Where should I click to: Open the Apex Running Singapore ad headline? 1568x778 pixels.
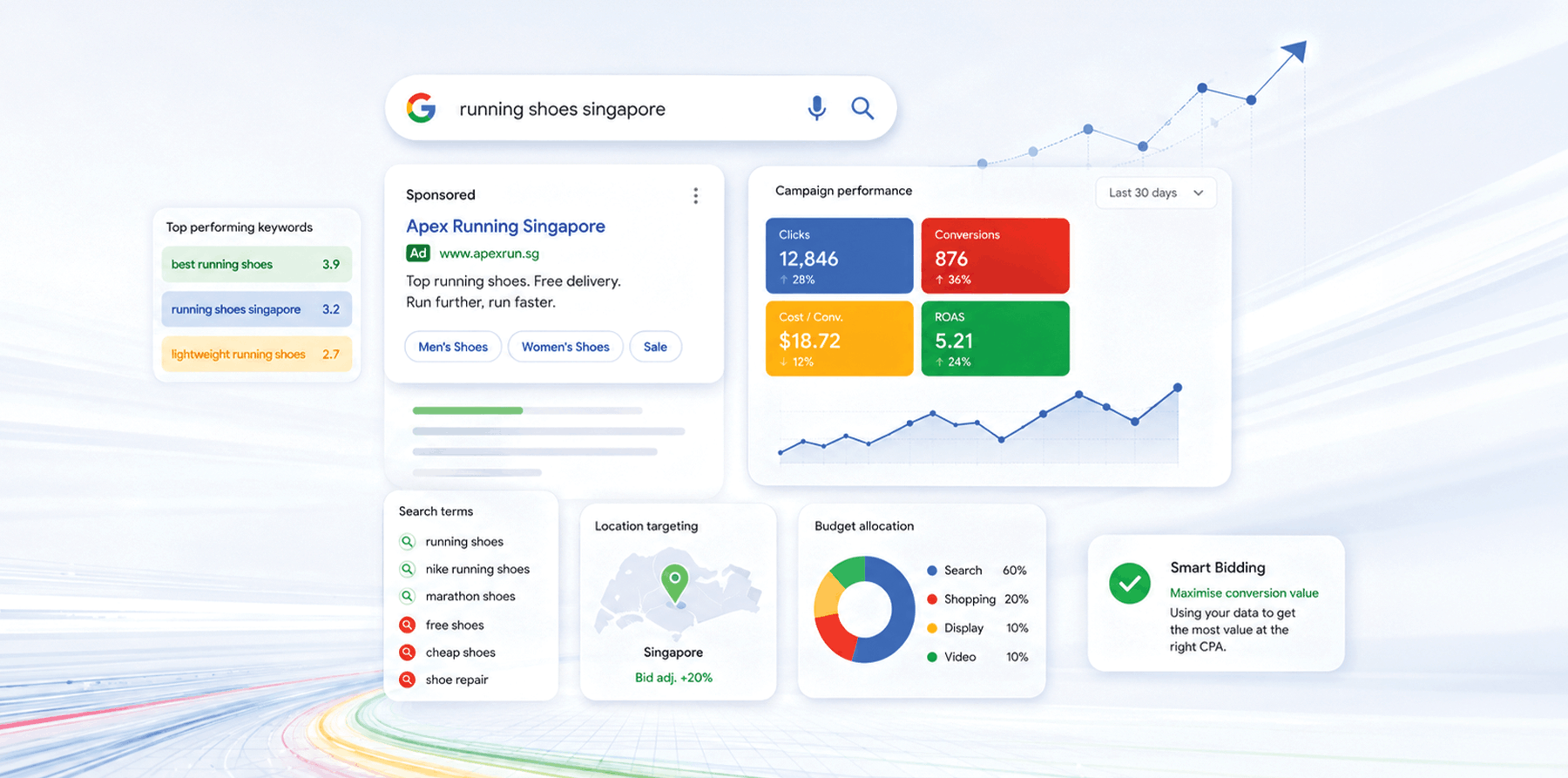[x=505, y=226]
